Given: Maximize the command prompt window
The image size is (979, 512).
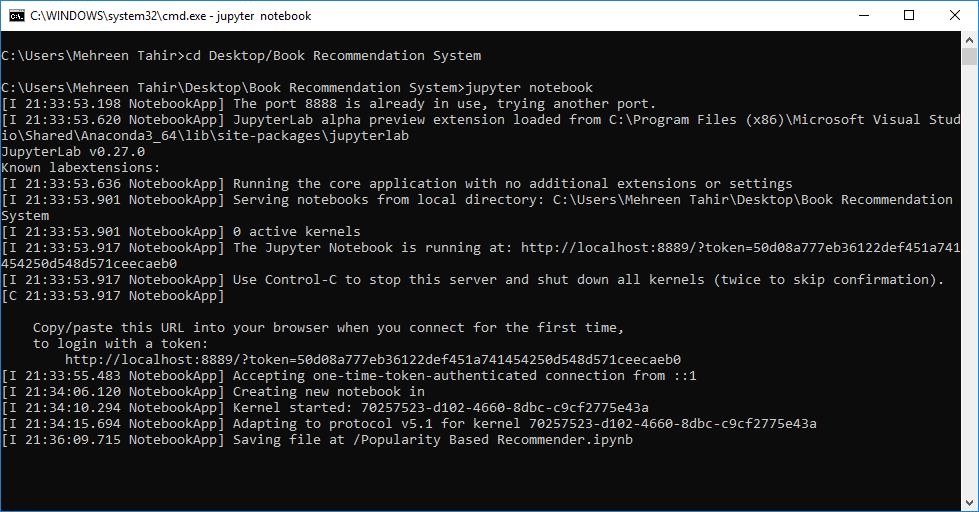Looking at the screenshot, I should 909,16.
